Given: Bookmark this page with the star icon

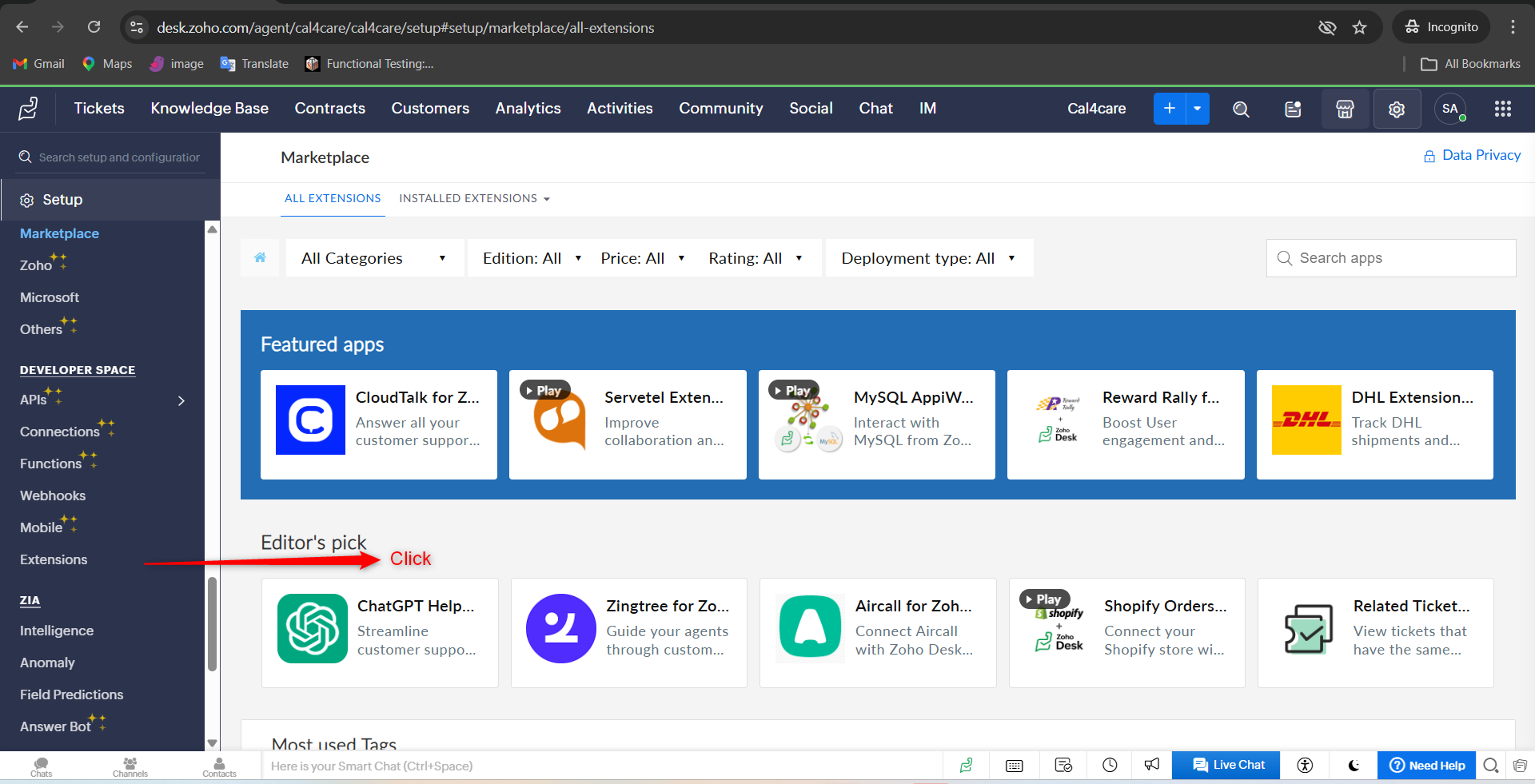Looking at the screenshot, I should coord(1359,28).
